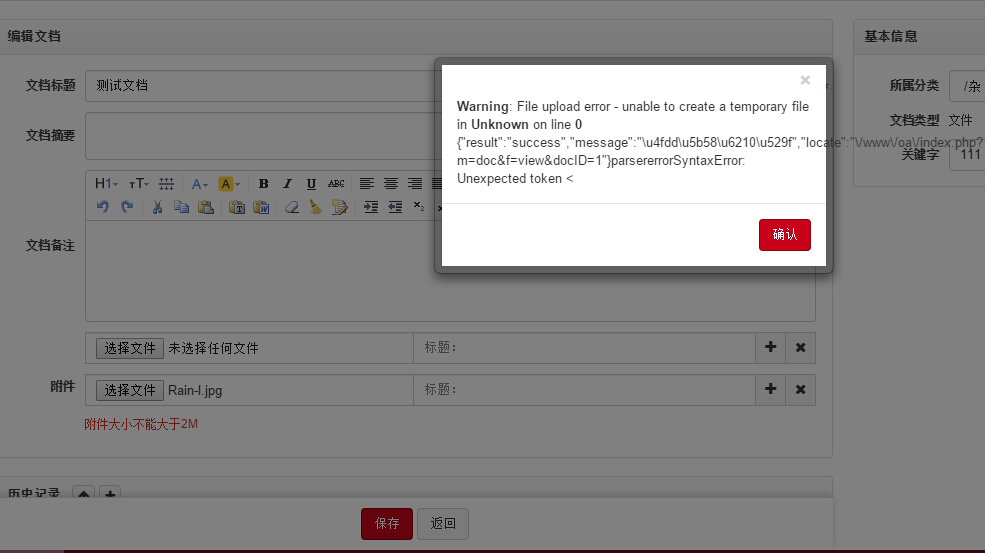Align text left in editor
Image resolution: width=985 pixels, height=553 pixels.
(x=367, y=183)
